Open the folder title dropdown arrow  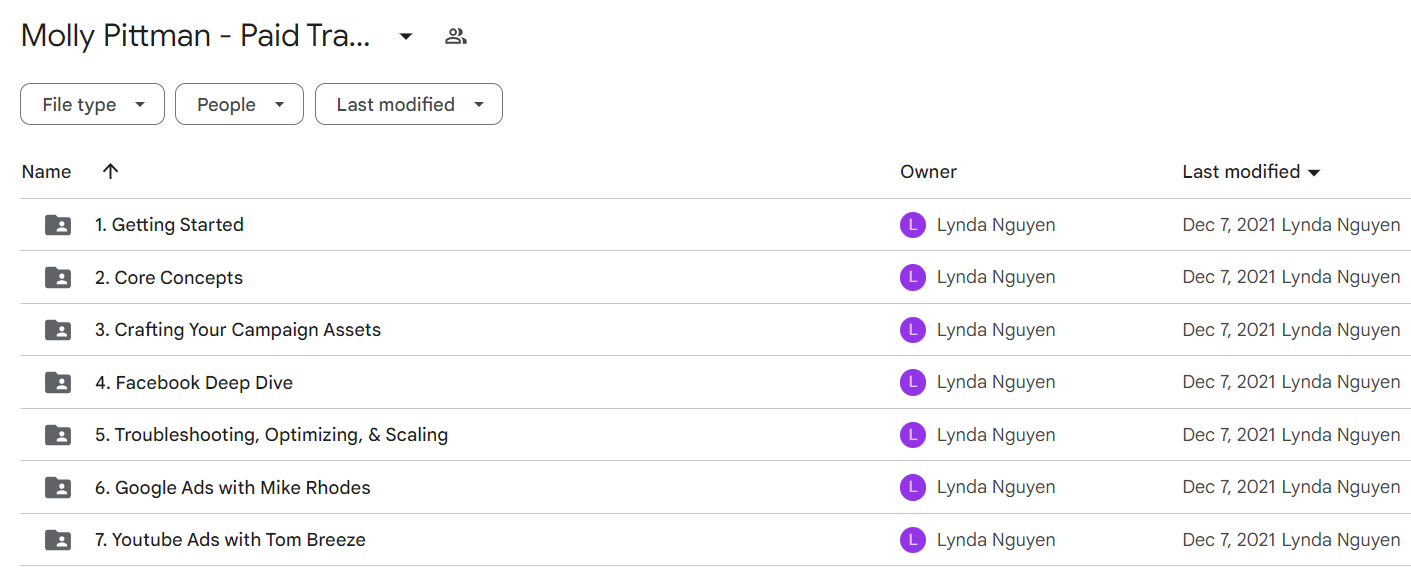pos(405,37)
